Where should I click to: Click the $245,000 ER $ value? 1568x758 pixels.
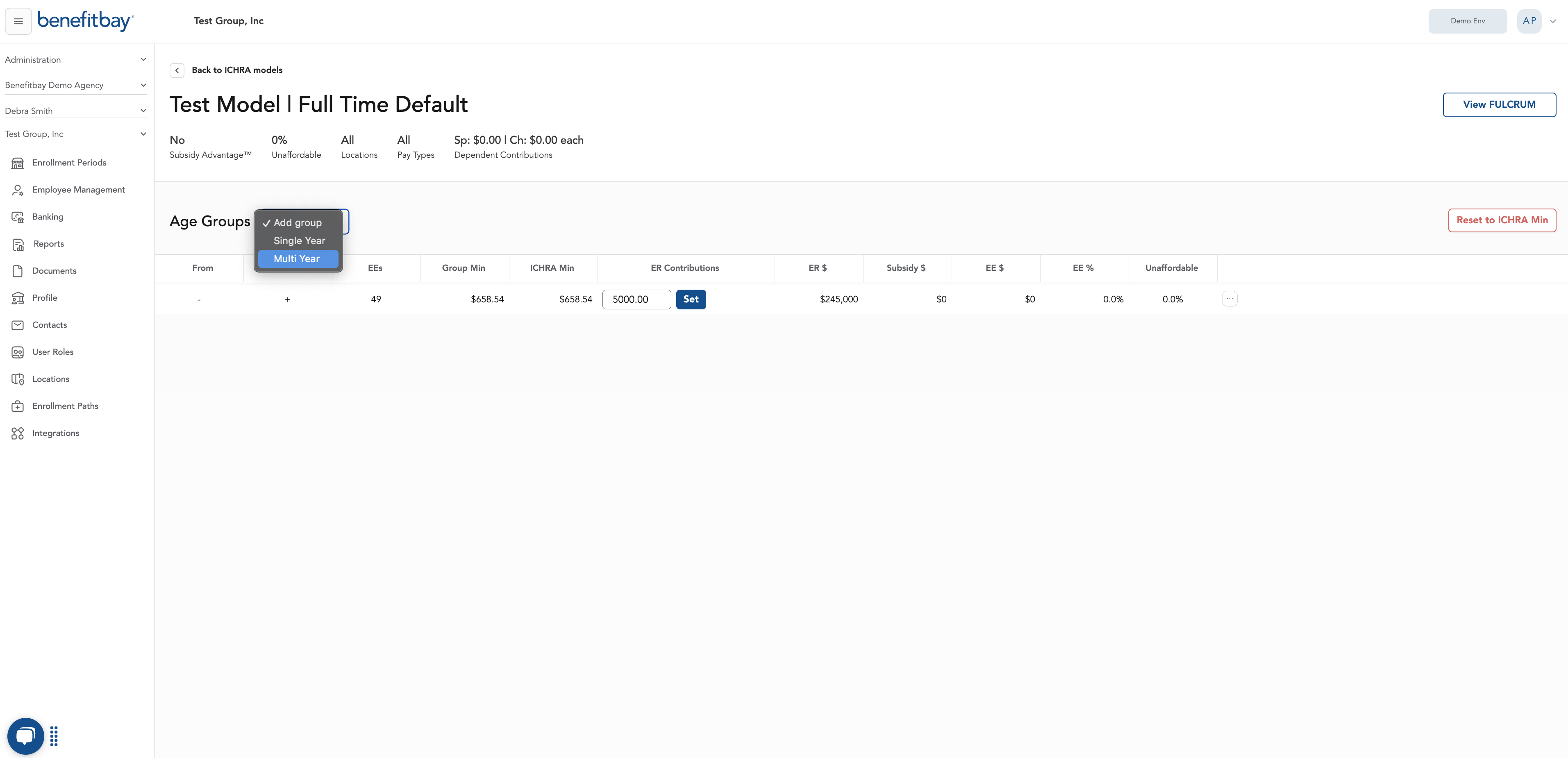point(839,299)
